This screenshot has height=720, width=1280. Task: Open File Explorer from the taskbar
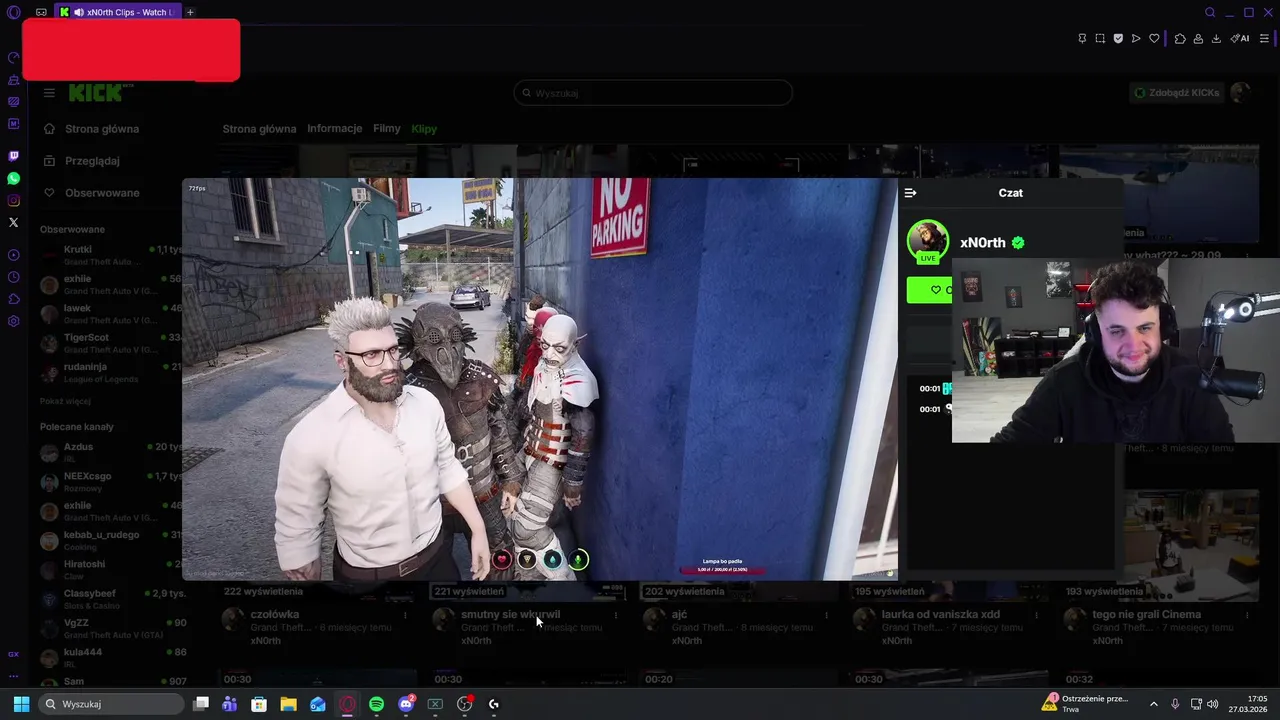pos(288,704)
